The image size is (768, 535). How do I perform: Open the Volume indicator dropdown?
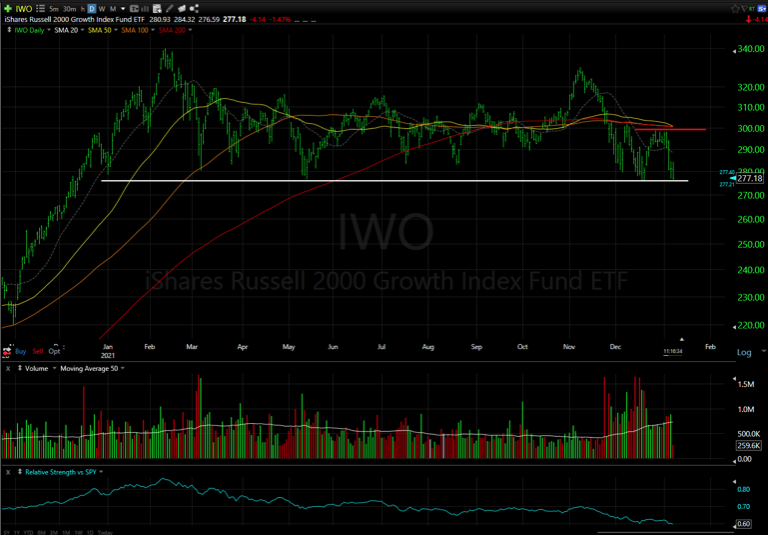(54, 368)
